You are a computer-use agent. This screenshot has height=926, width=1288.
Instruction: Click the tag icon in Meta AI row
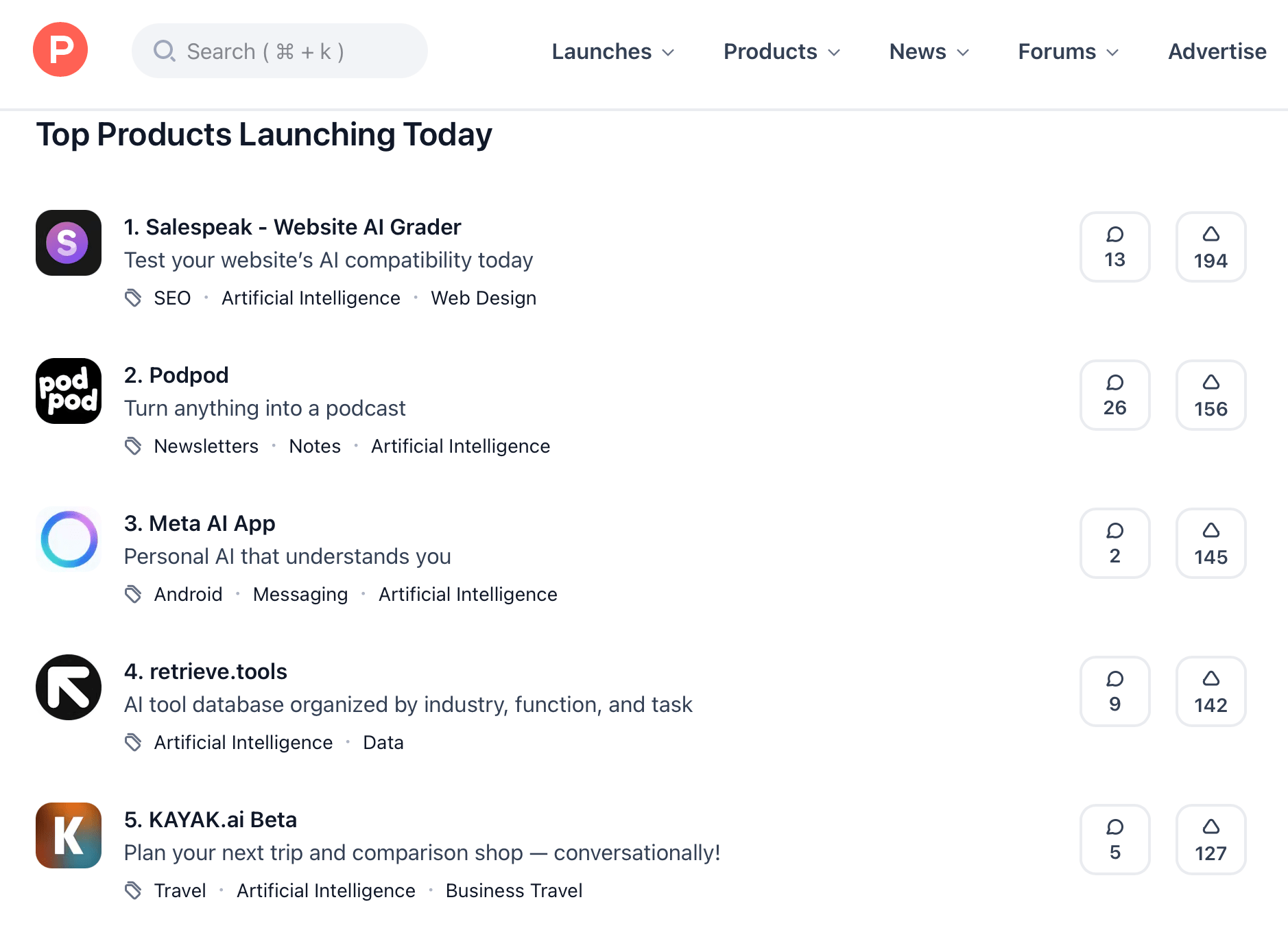133,594
